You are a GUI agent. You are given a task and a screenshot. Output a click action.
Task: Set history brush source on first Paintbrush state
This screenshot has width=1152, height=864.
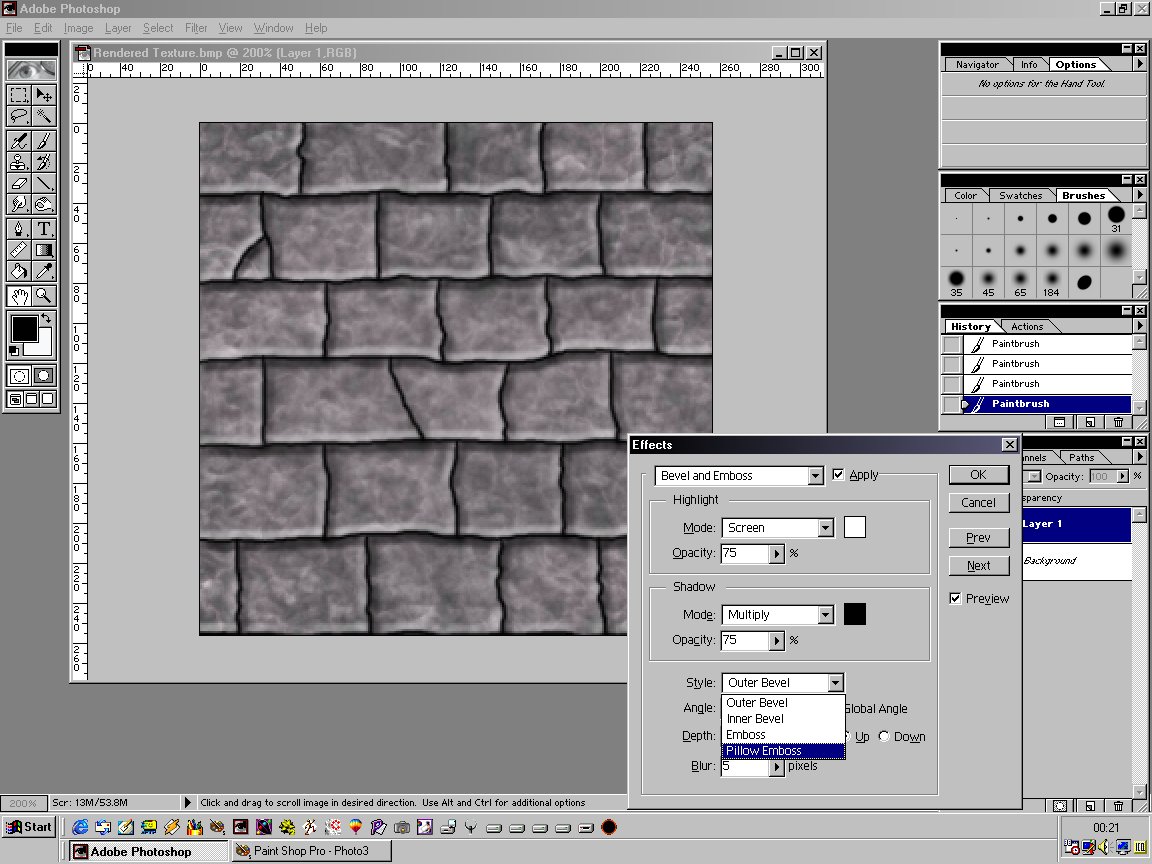(952, 344)
